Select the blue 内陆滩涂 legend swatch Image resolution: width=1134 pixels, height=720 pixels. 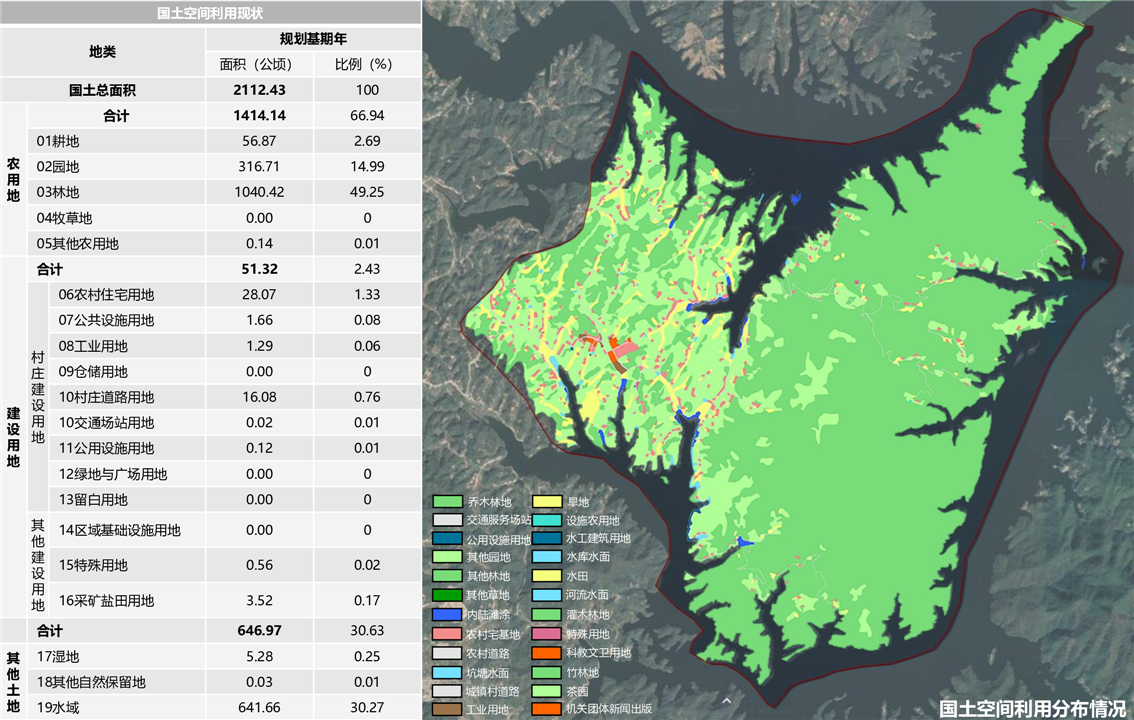(x=447, y=614)
